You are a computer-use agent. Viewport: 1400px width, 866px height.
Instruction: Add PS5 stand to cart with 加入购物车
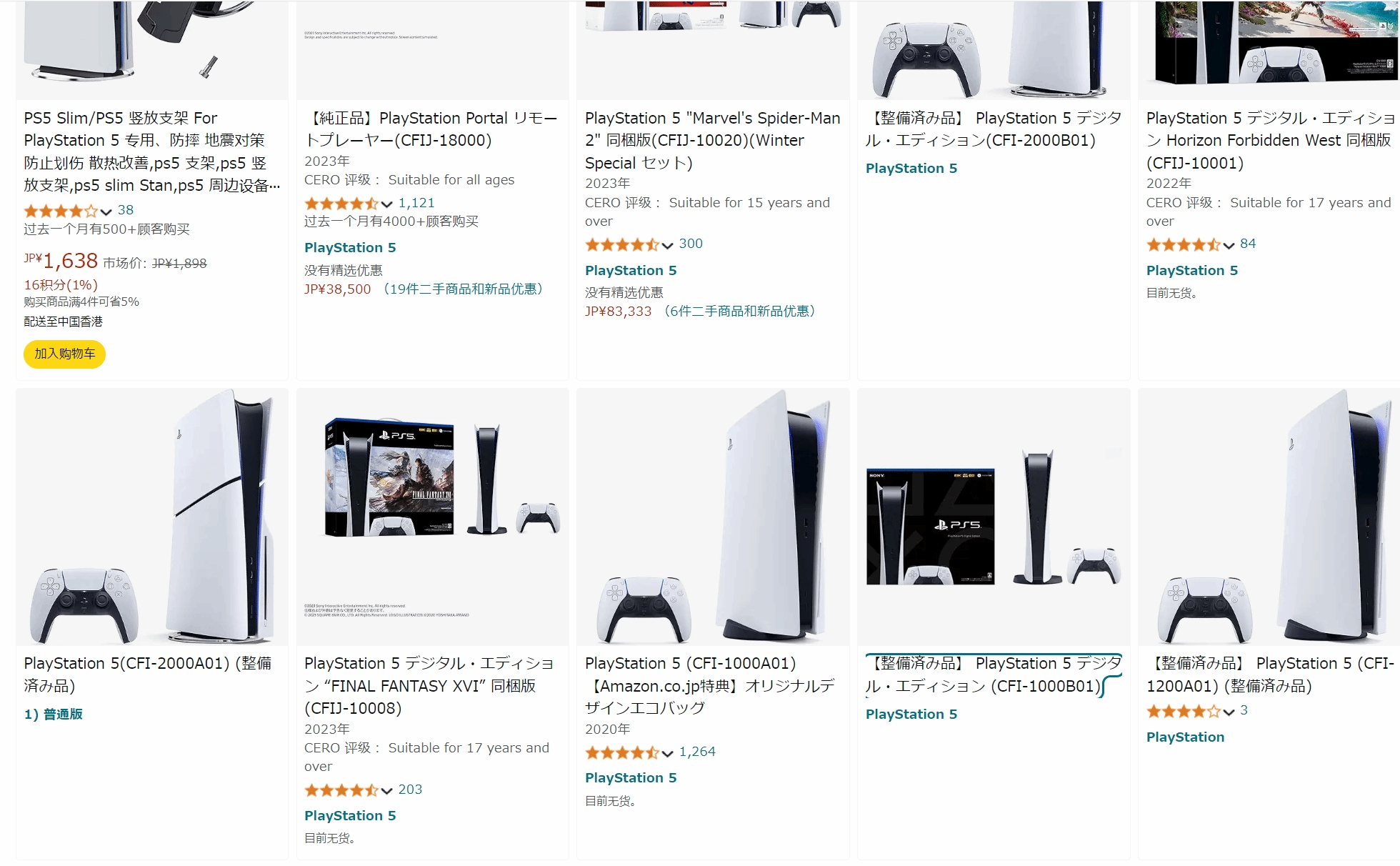pos(64,354)
